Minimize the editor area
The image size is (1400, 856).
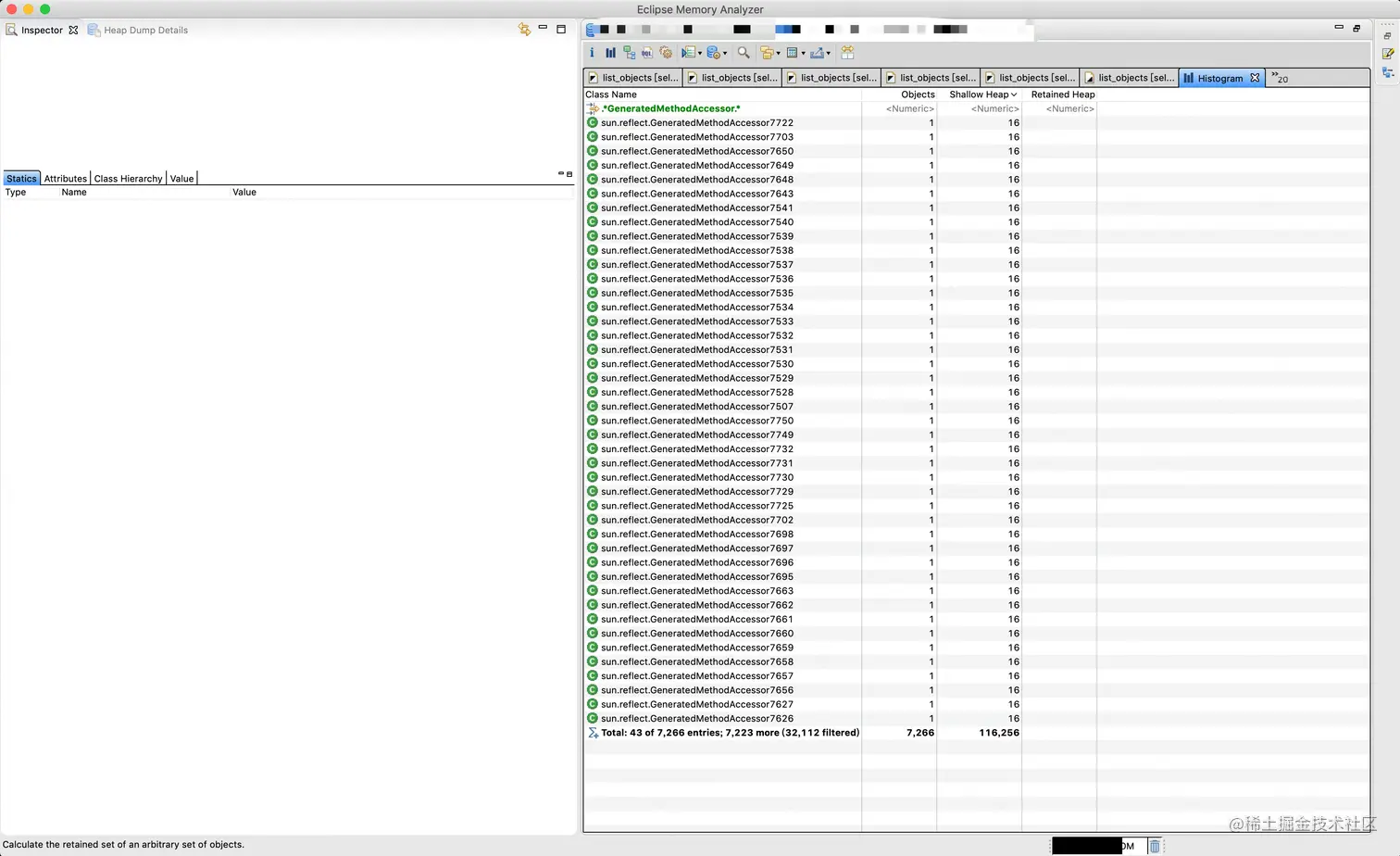point(1339,27)
